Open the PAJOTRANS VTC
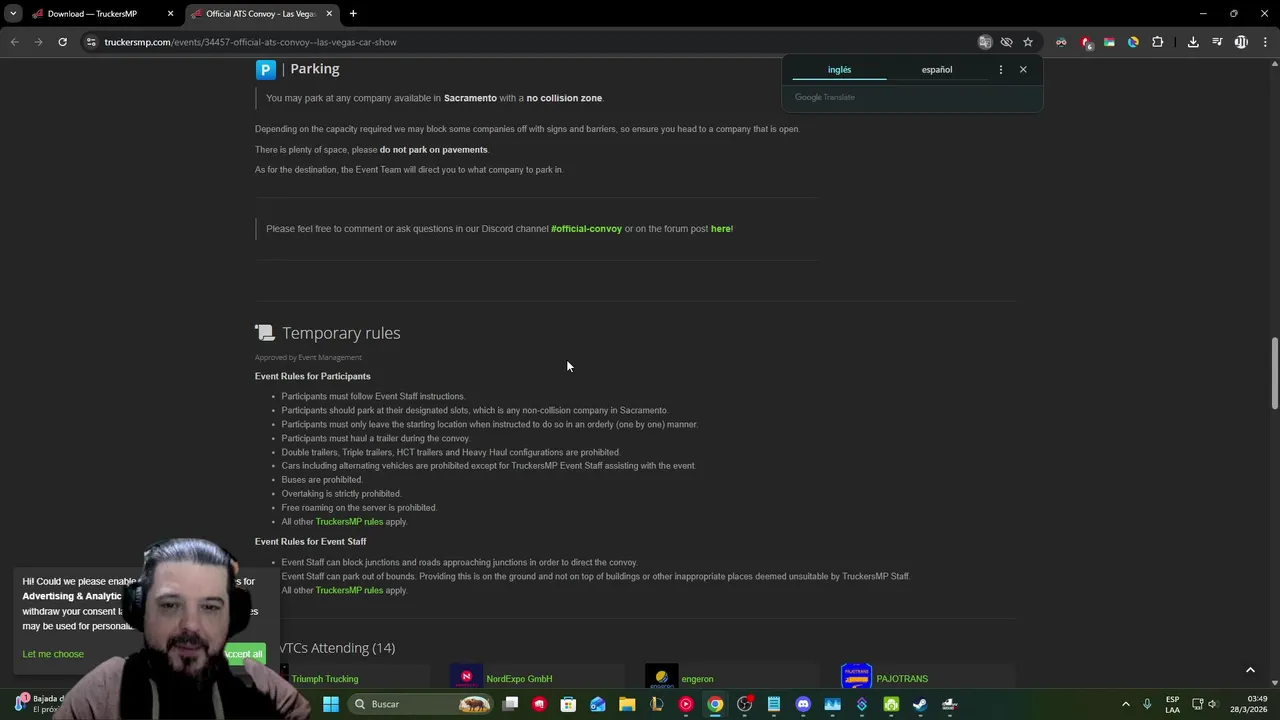This screenshot has width=1280, height=720. click(x=902, y=679)
